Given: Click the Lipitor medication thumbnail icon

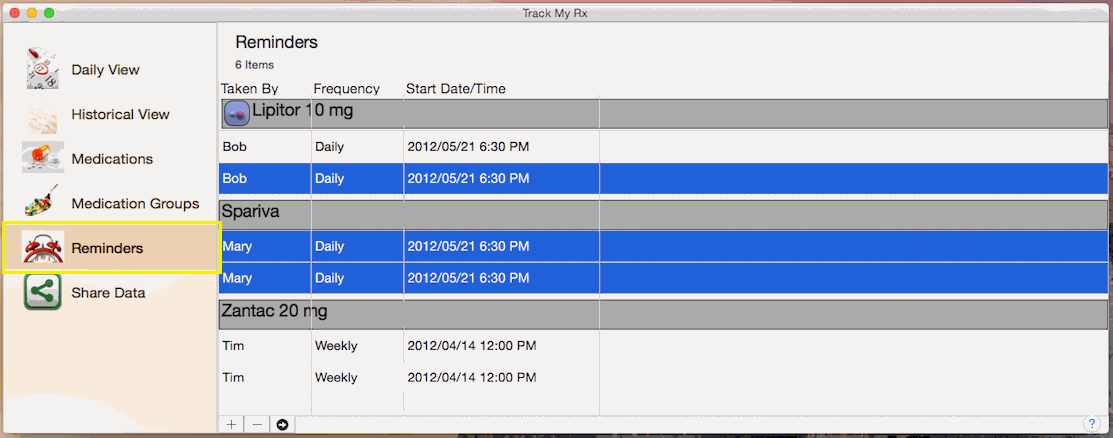Looking at the screenshot, I should point(237,113).
